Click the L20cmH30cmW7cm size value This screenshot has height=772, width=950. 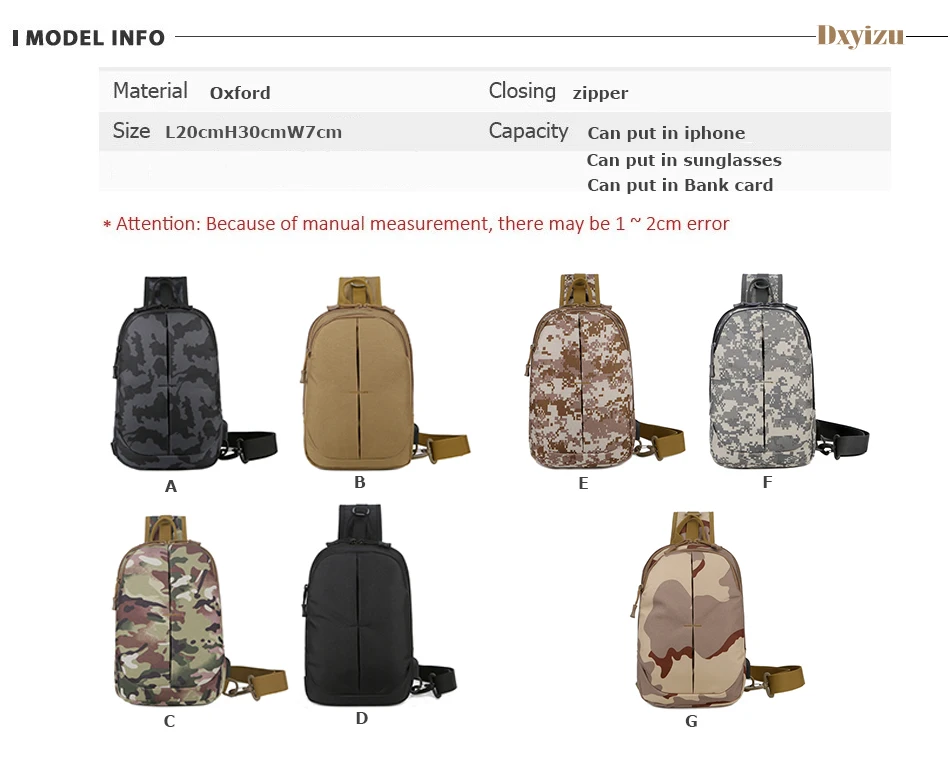[x=253, y=132]
